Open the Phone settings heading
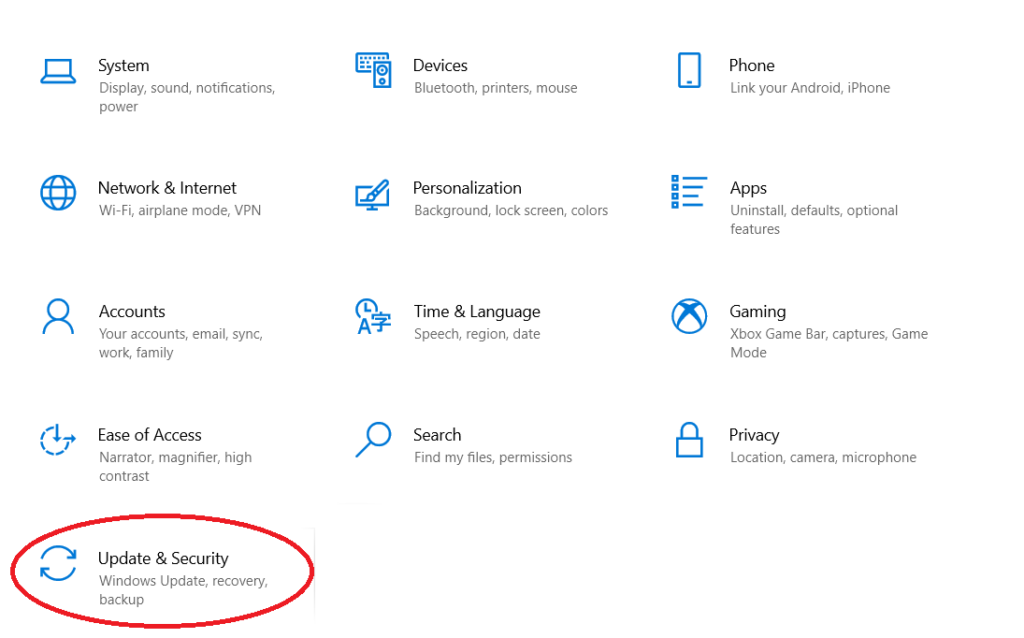Viewport: 1024px width, 638px height. click(752, 65)
